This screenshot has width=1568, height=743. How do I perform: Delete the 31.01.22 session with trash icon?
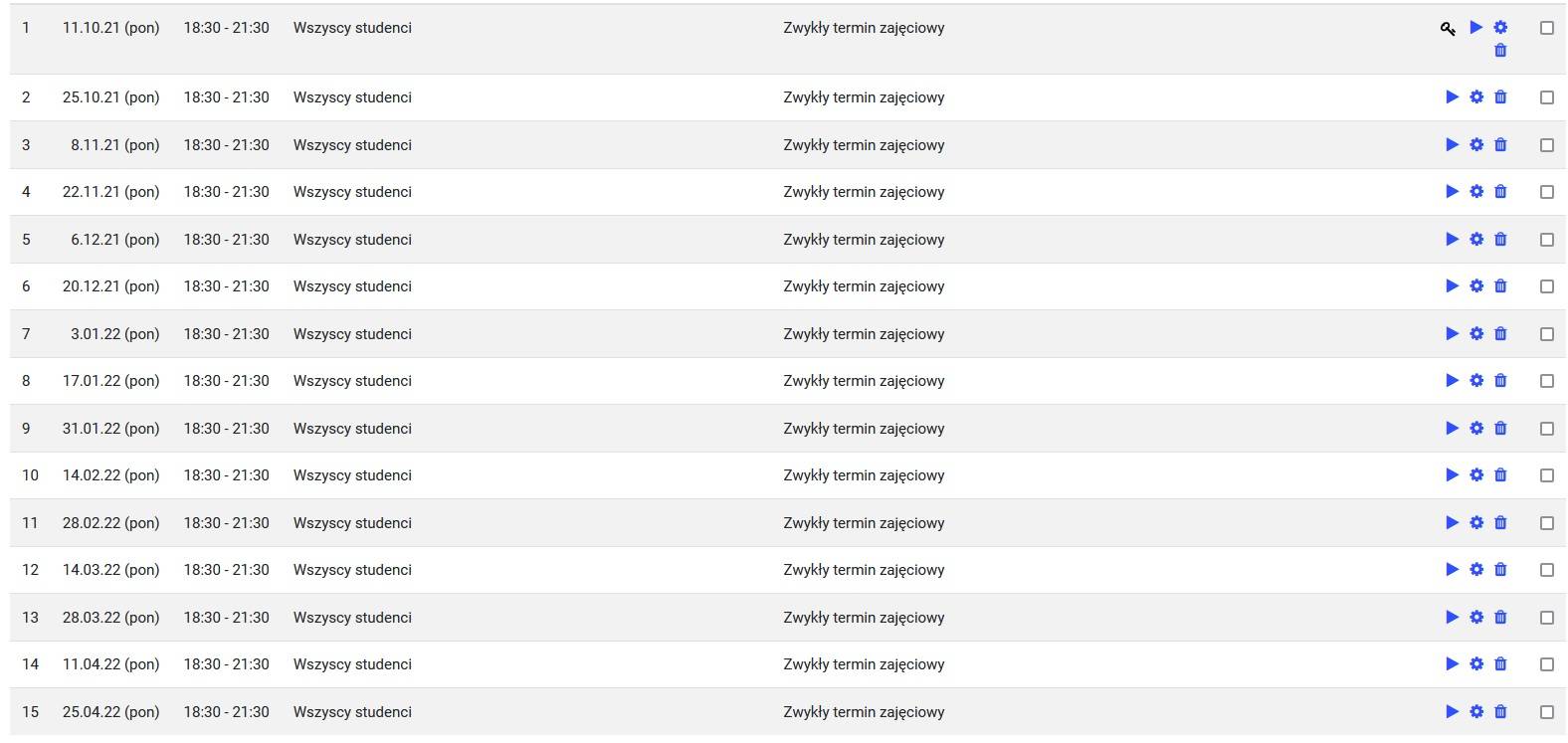point(1500,429)
